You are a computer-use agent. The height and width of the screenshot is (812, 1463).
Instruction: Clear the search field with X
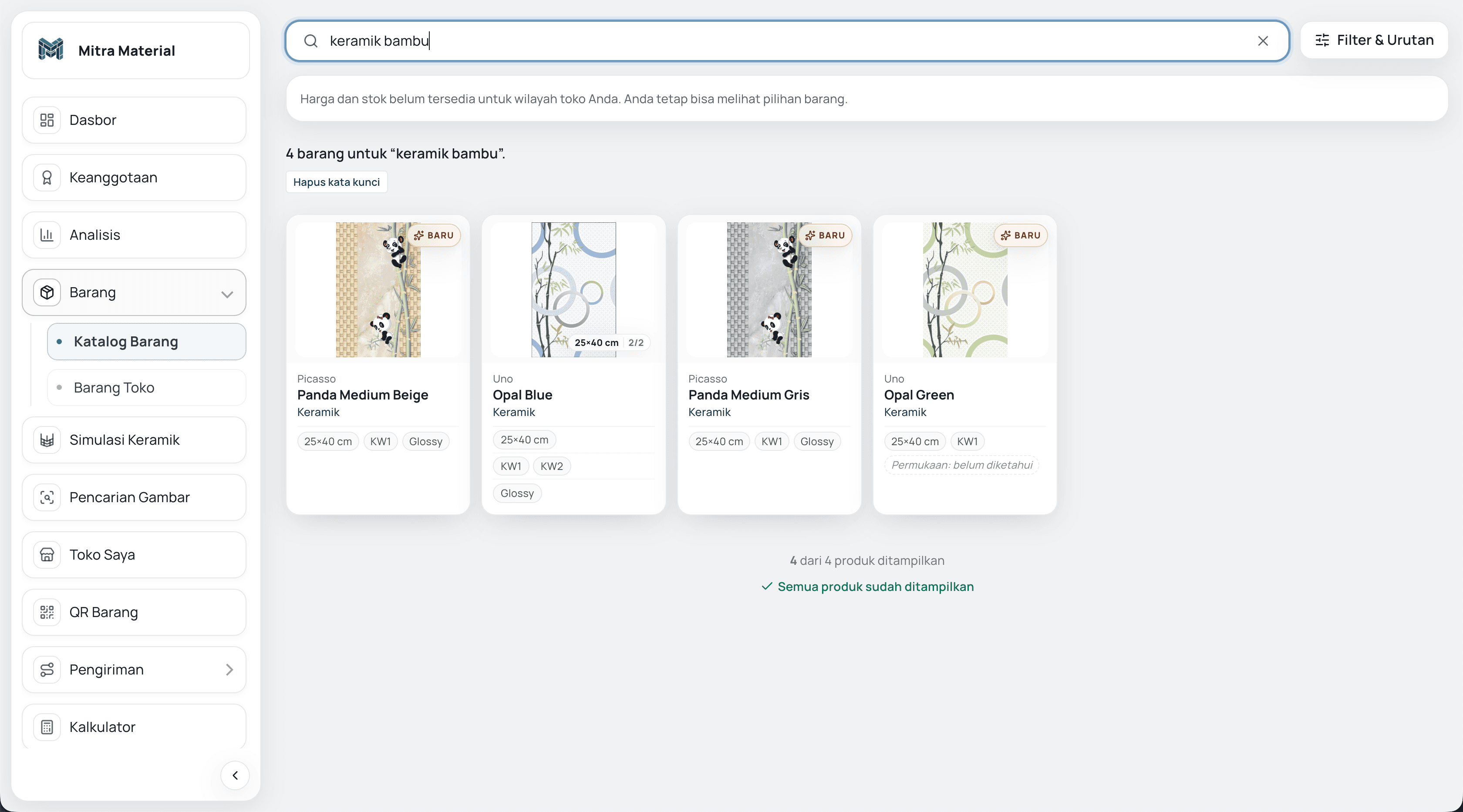1263,41
